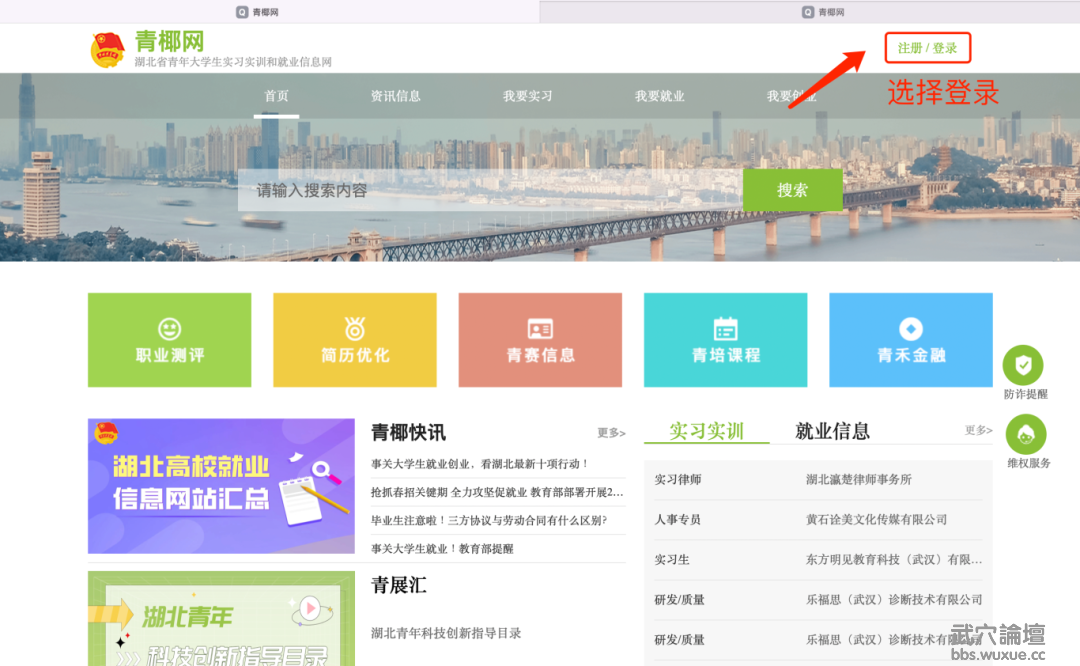
Task: Open the 简历优化 medal tile
Action: tap(355, 340)
